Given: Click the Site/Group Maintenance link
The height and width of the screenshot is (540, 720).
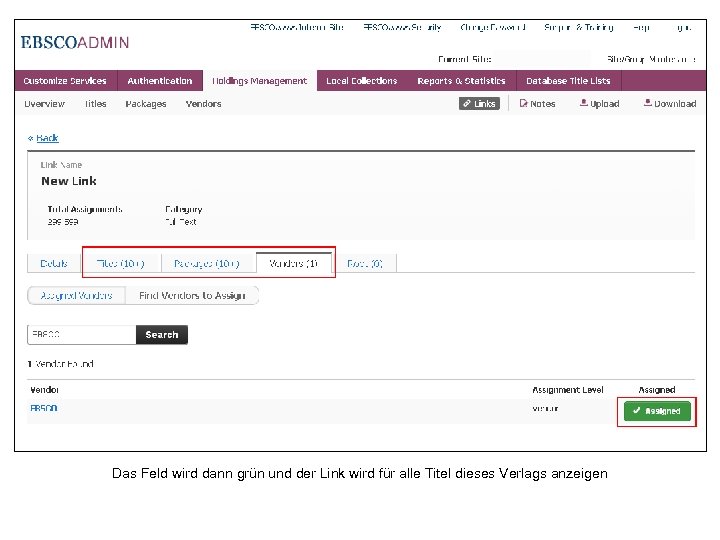Looking at the screenshot, I should click(x=651, y=59).
